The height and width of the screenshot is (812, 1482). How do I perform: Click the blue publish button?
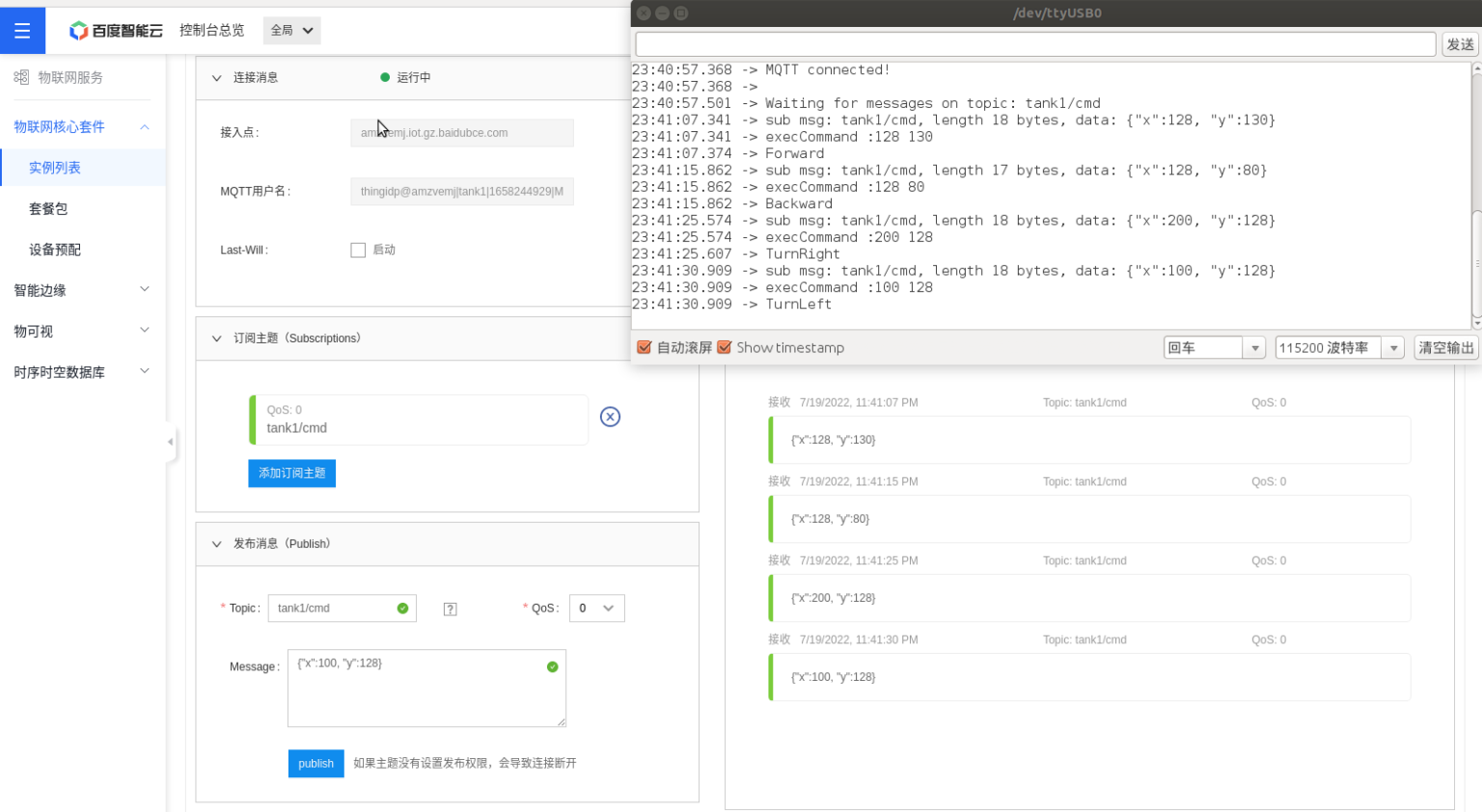click(x=316, y=763)
